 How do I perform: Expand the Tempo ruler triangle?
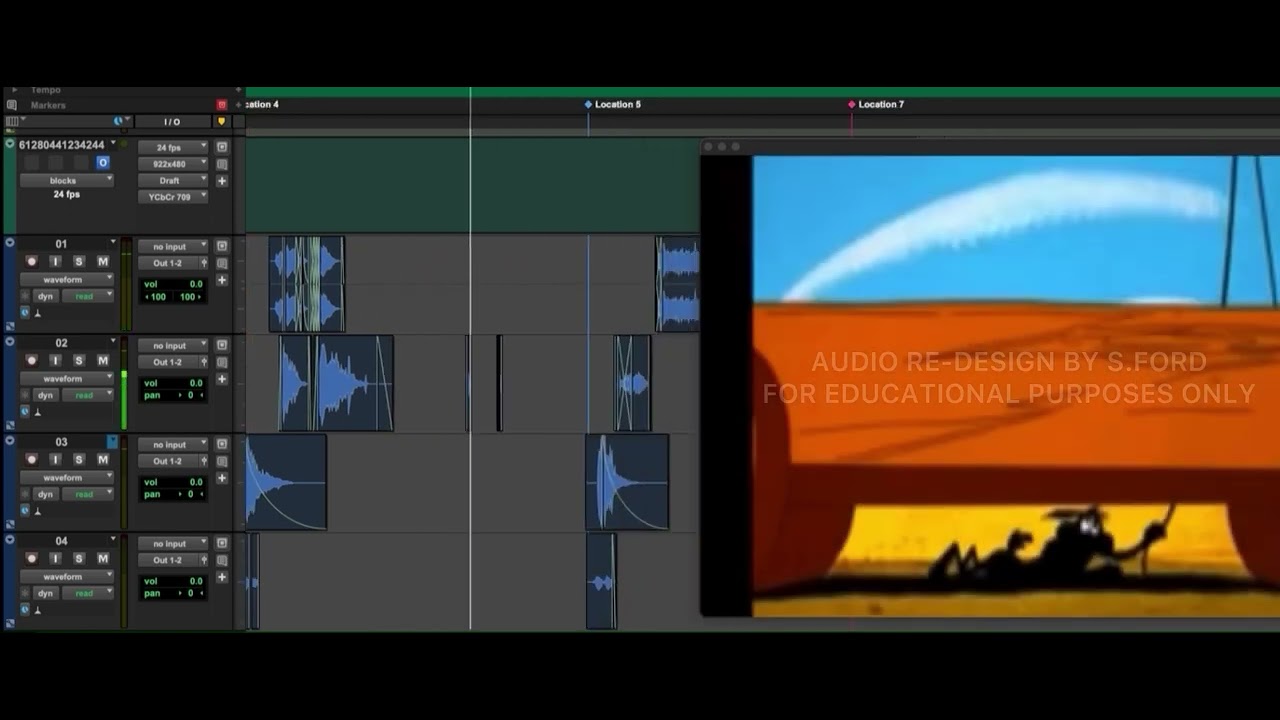(14, 90)
